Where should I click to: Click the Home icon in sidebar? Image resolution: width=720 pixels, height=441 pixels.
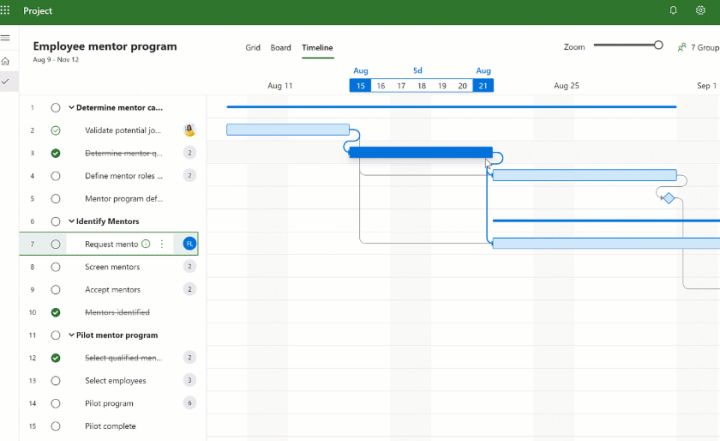(x=6, y=60)
